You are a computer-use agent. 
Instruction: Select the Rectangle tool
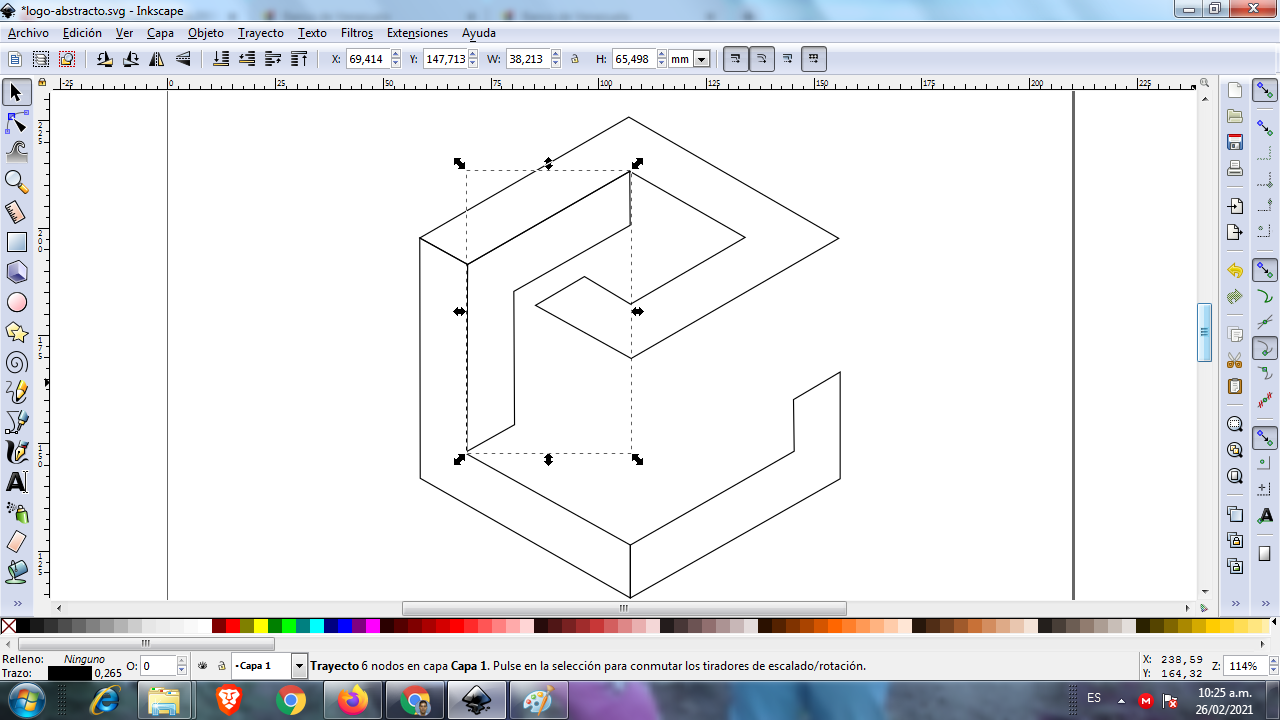pyautogui.click(x=16, y=242)
